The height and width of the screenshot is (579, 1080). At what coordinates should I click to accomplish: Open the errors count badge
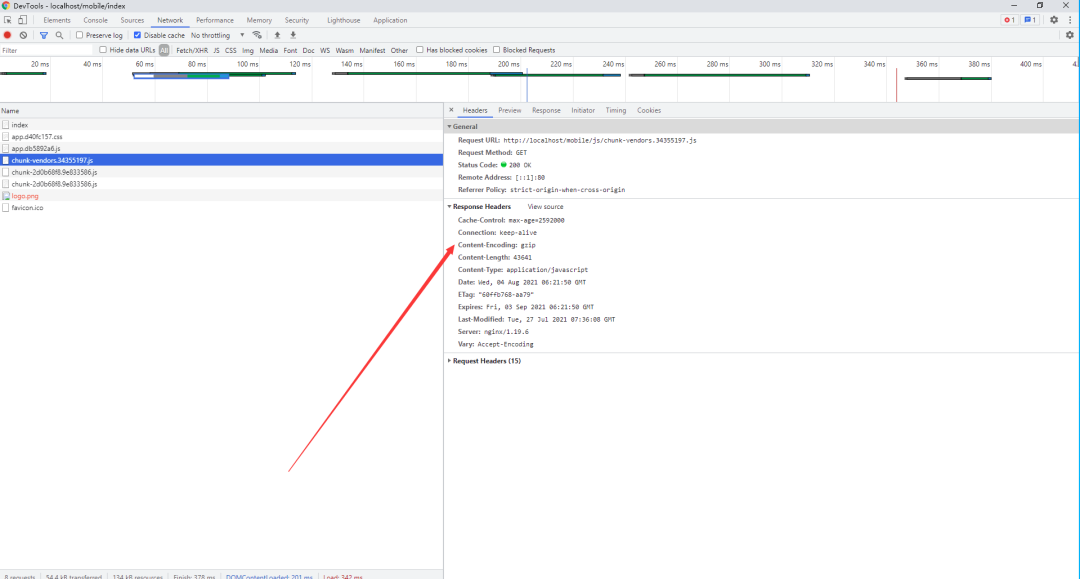[x=1009, y=20]
